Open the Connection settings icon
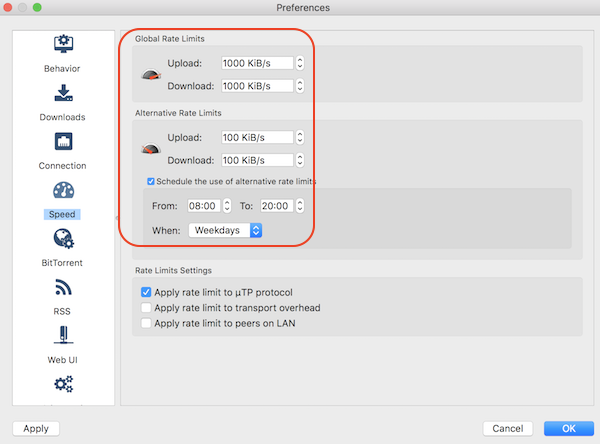Image resolution: width=600 pixels, height=444 pixels. coord(62,142)
